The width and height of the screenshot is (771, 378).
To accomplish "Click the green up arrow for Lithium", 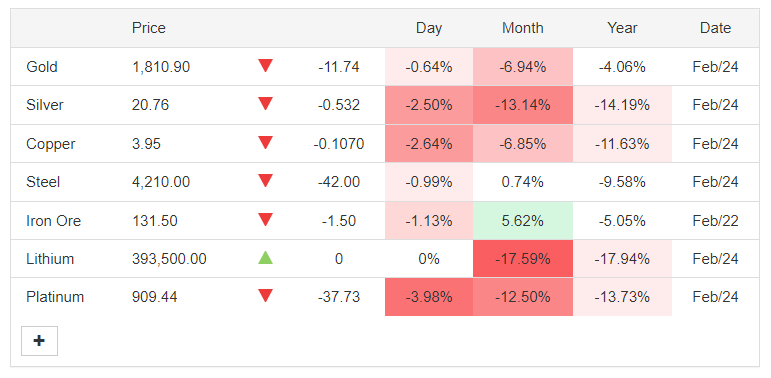I will click(266, 258).
